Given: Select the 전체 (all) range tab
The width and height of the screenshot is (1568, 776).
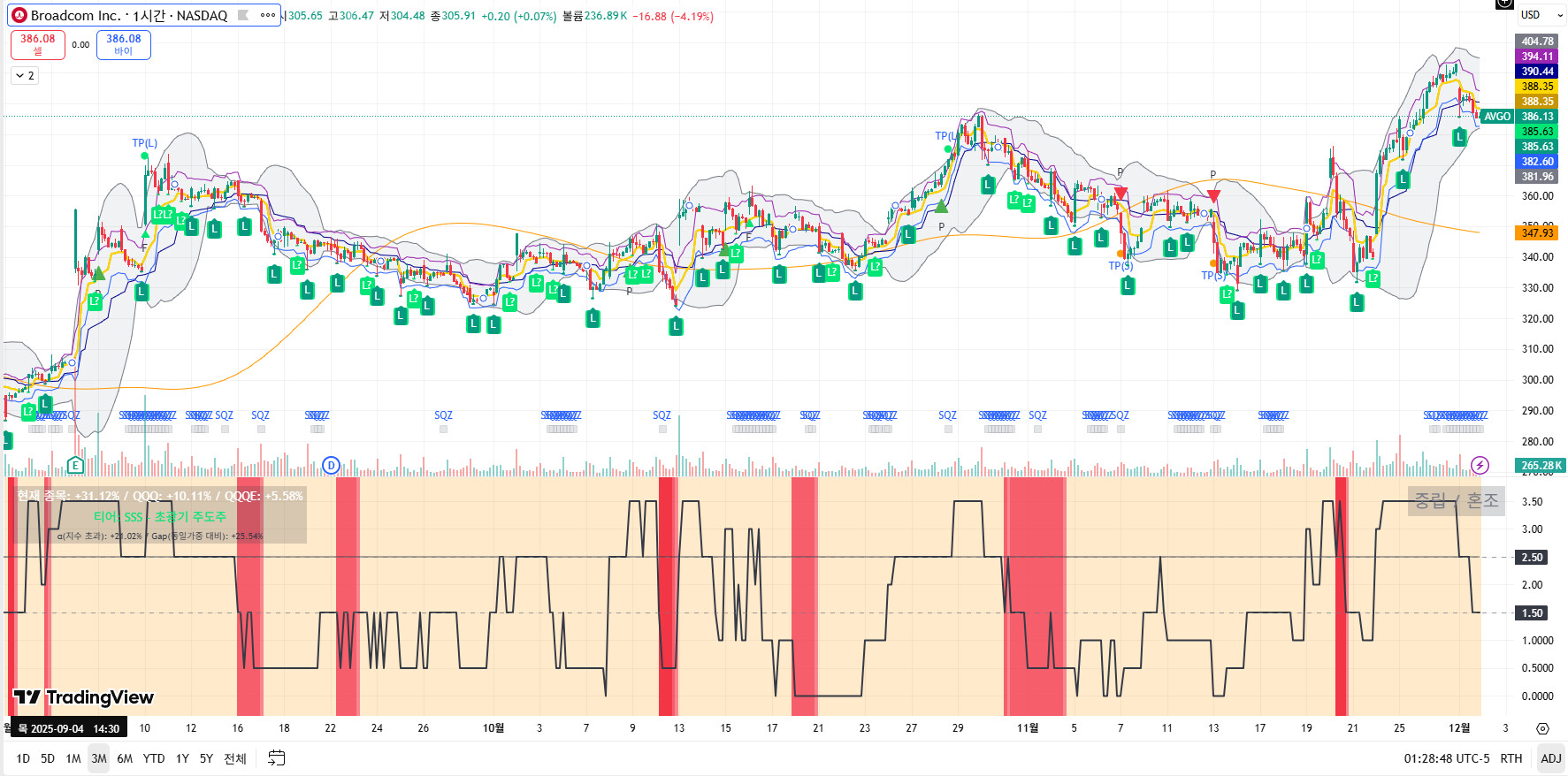Looking at the screenshot, I should [x=235, y=758].
